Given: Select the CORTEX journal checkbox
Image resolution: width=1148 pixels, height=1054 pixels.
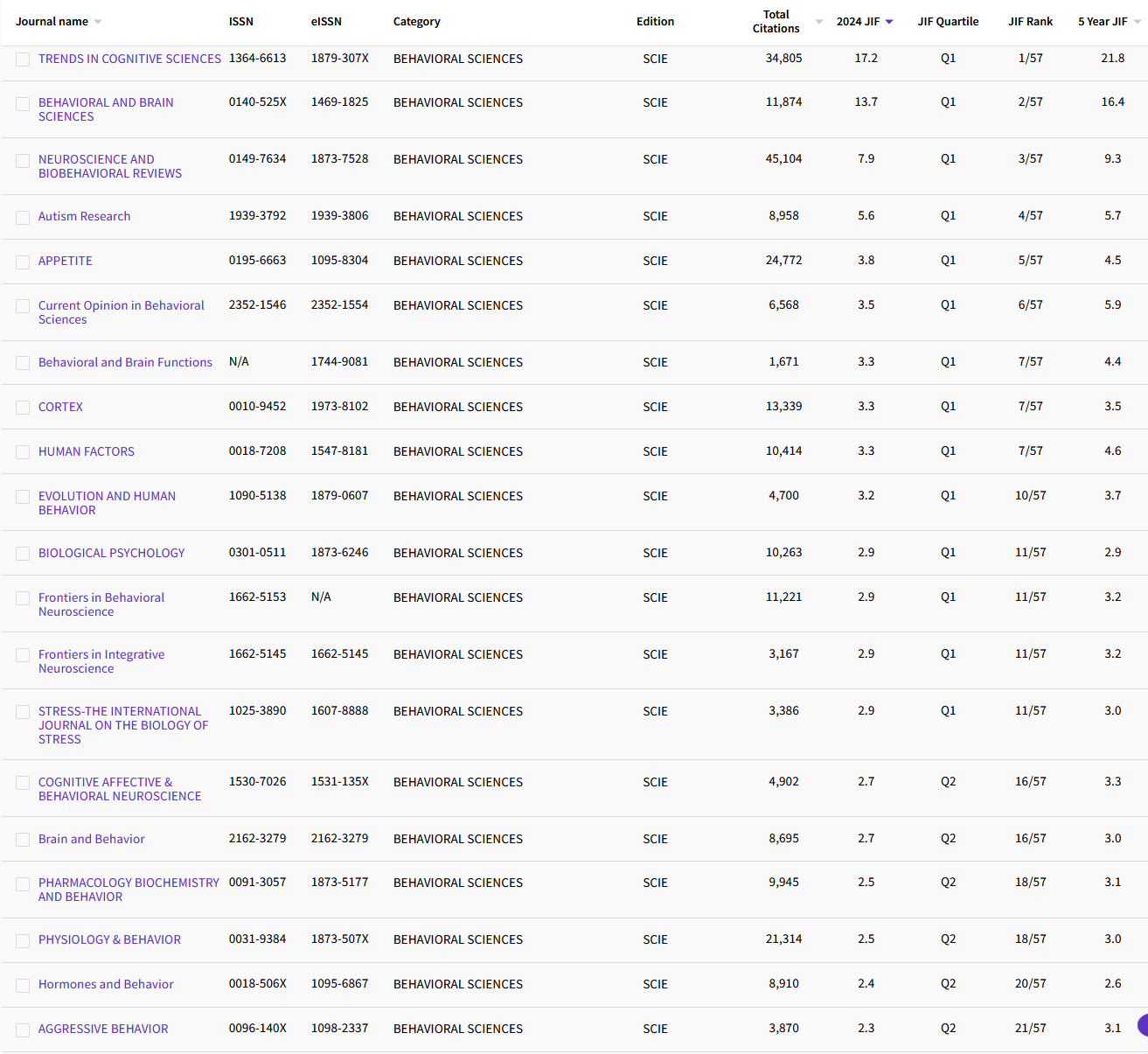Looking at the screenshot, I should (x=23, y=408).
